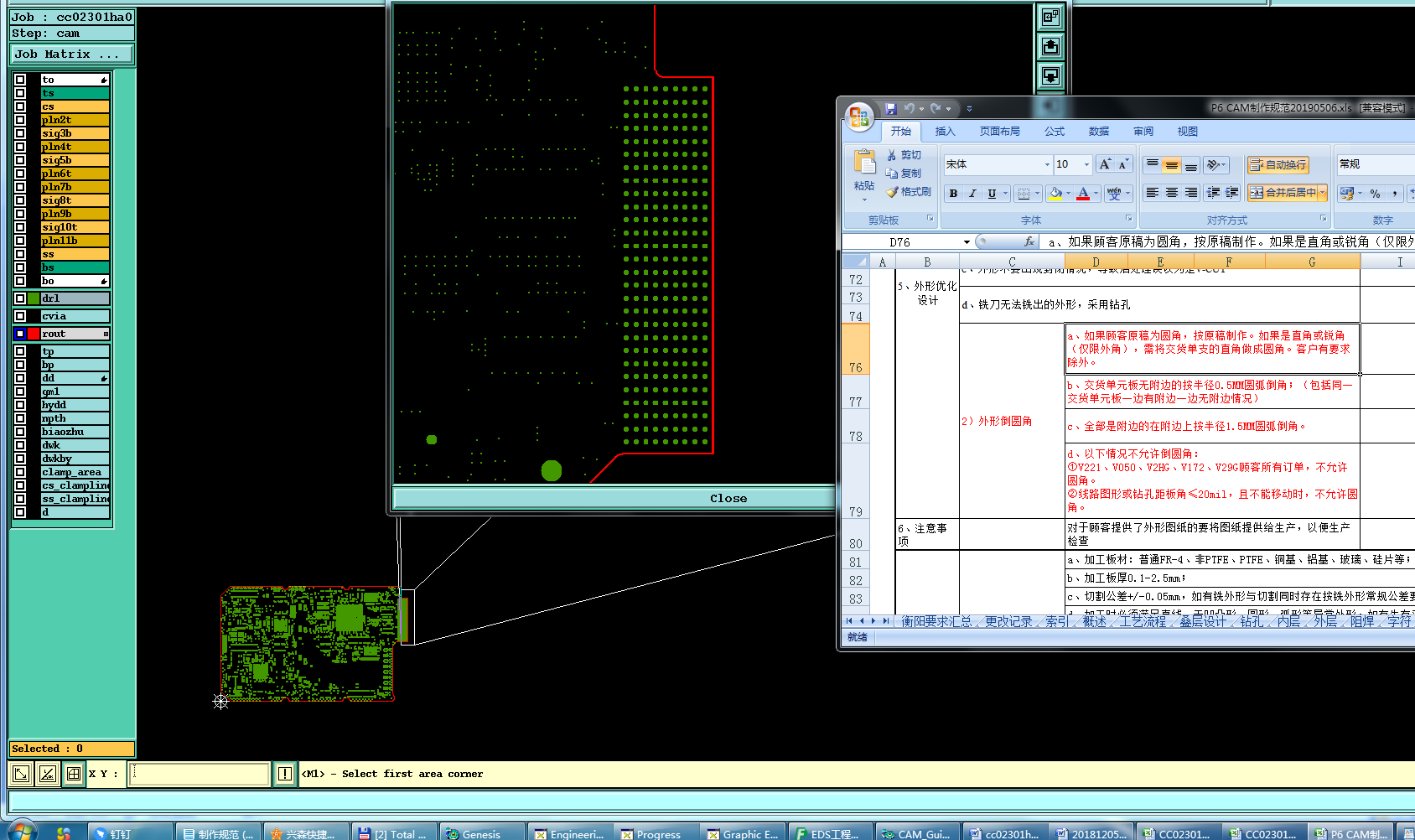
Task: Undo last action in Excel
Action: pyautogui.click(x=909, y=109)
